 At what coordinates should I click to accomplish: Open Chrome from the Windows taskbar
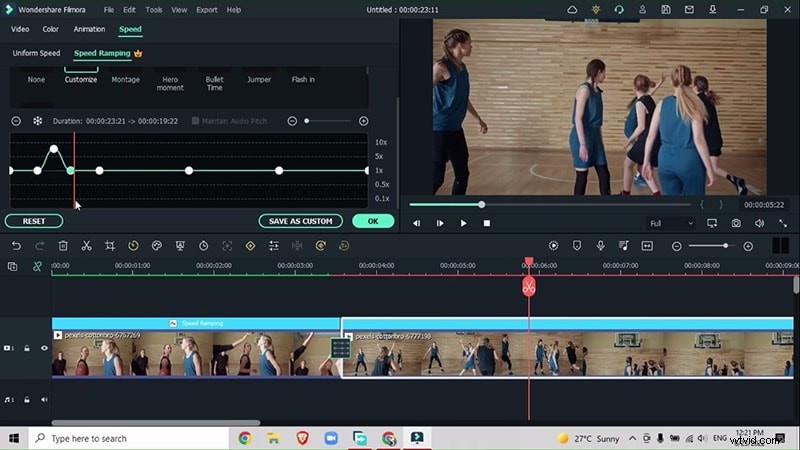pyautogui.click(x=245, y=438)
